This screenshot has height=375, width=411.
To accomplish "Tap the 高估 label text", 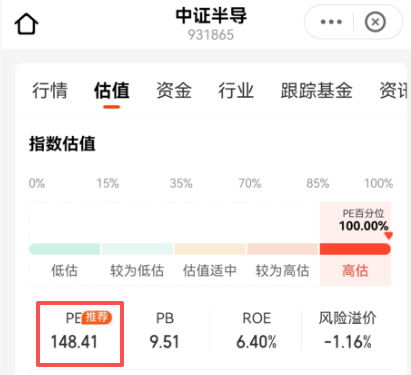I will [355, 270].
